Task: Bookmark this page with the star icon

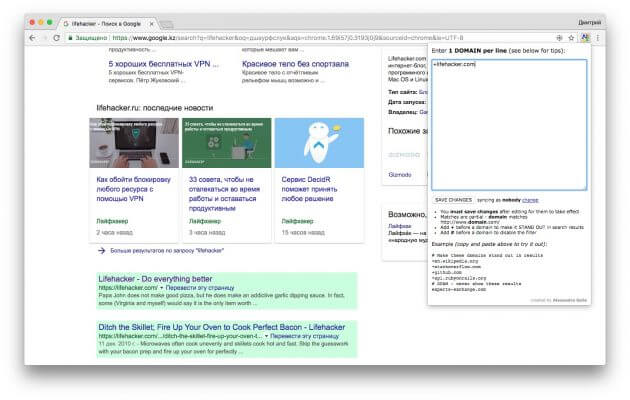Action: [571, 38]
